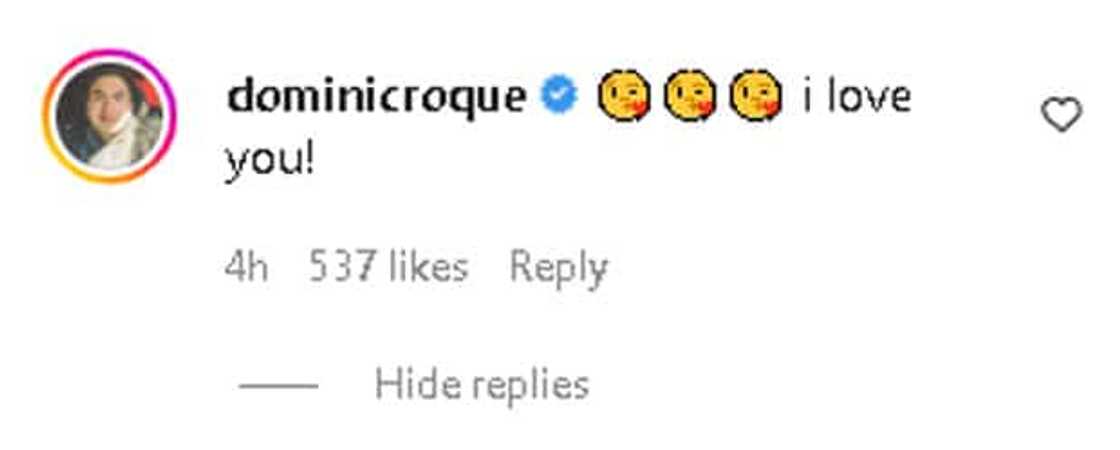Like the comment with the heart icon
This screenshot has width=1120, height=450.
click(x=1061, y=116)
